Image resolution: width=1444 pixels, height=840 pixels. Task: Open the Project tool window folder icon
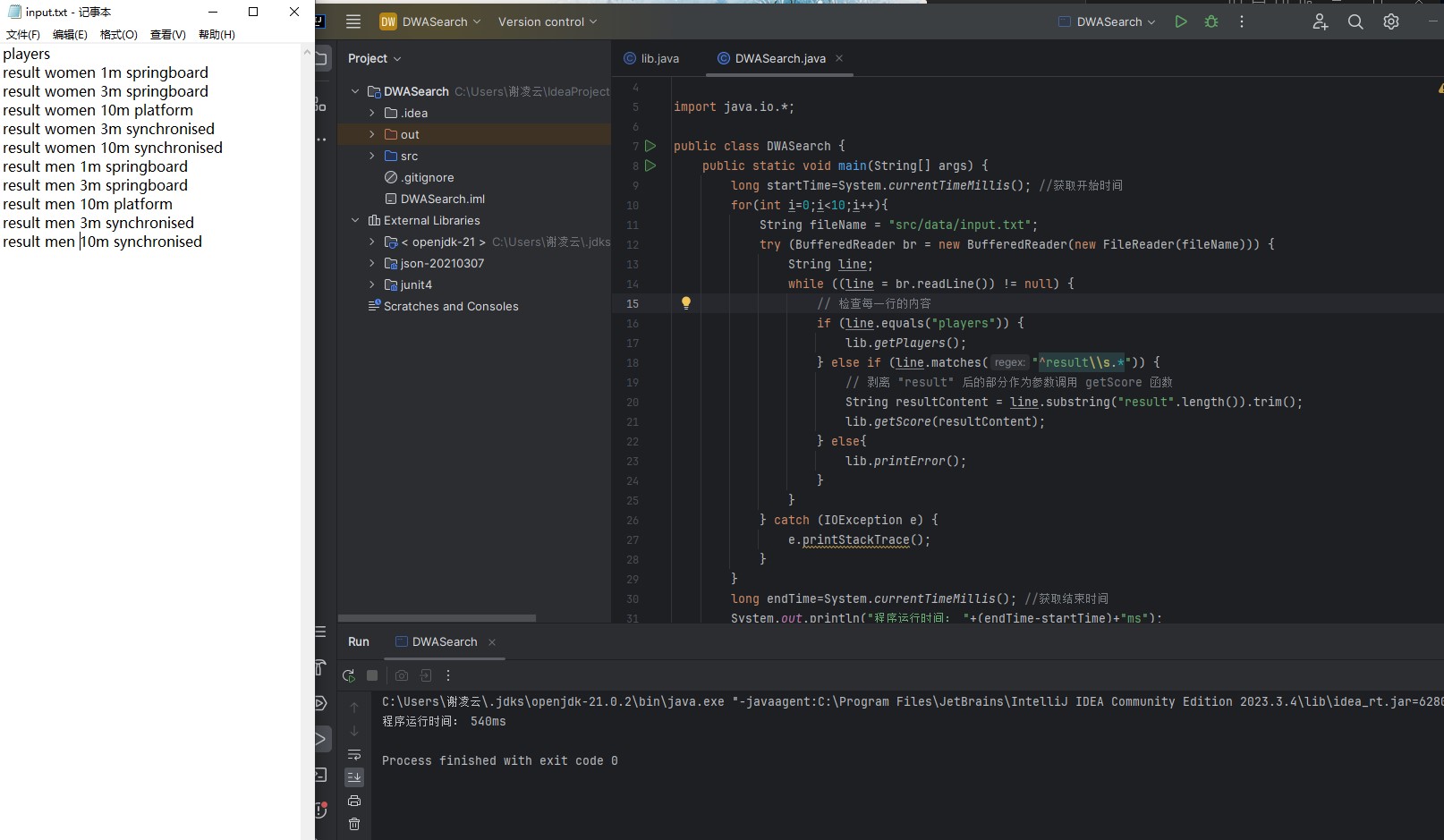tap(322, 58)
